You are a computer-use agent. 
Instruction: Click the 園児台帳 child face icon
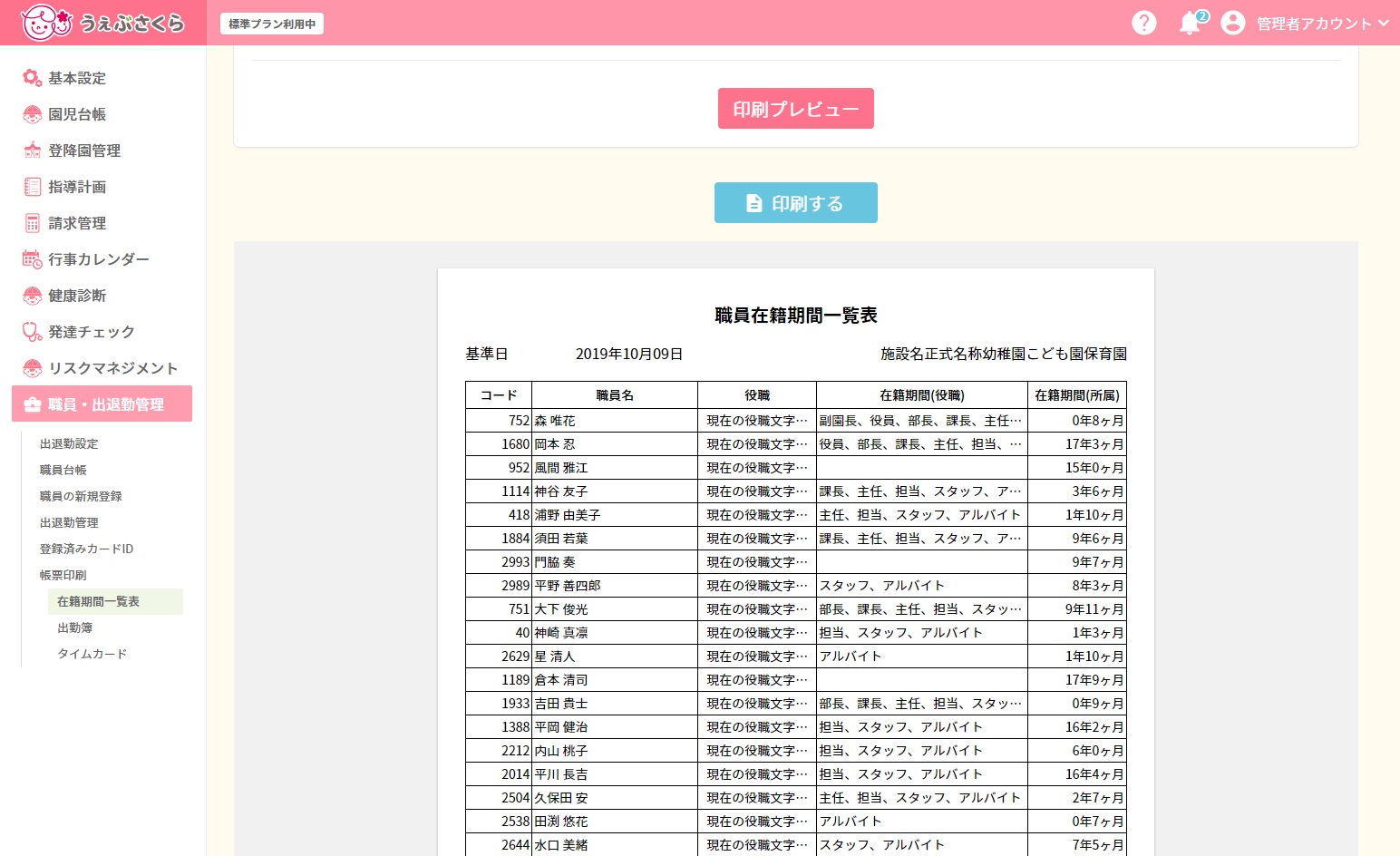coord(33,114)
